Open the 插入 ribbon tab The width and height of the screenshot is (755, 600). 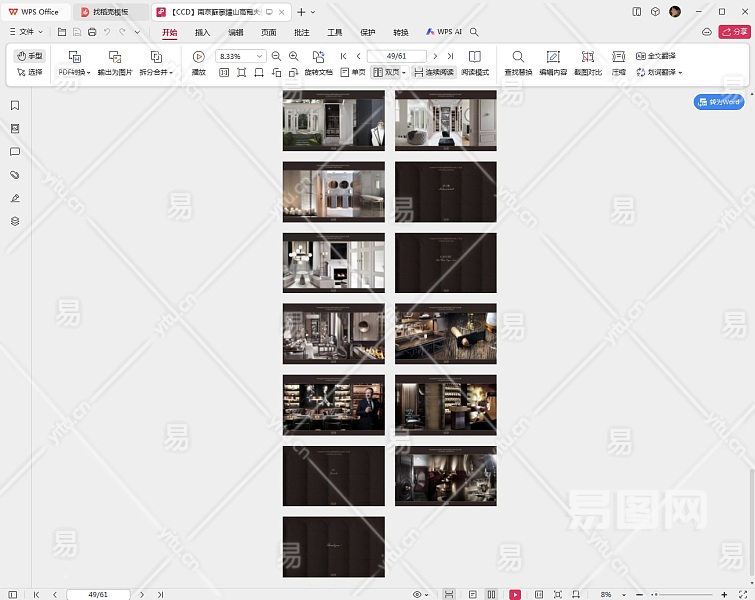203,32
